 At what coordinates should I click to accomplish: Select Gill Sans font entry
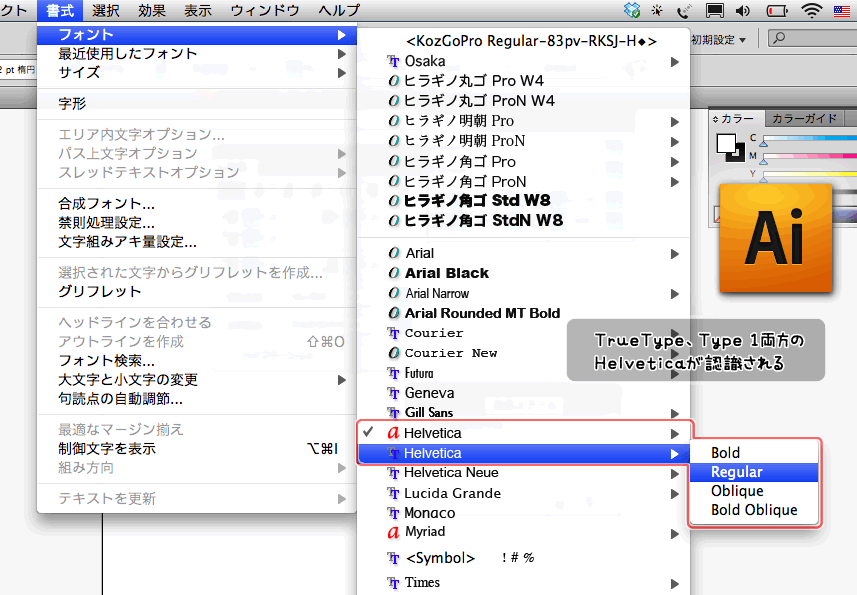(x=524, y=413)
